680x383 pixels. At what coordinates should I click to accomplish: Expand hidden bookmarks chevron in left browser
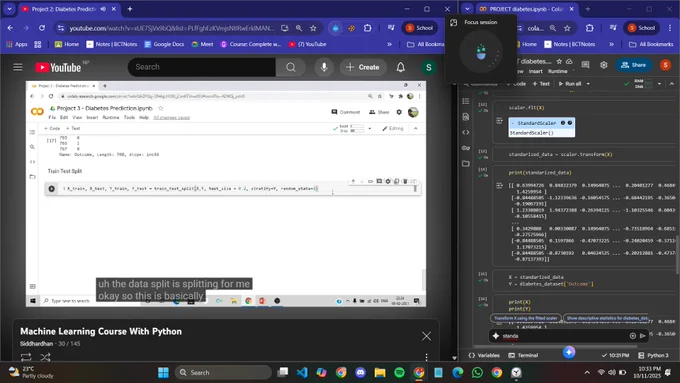click(389, 44)
